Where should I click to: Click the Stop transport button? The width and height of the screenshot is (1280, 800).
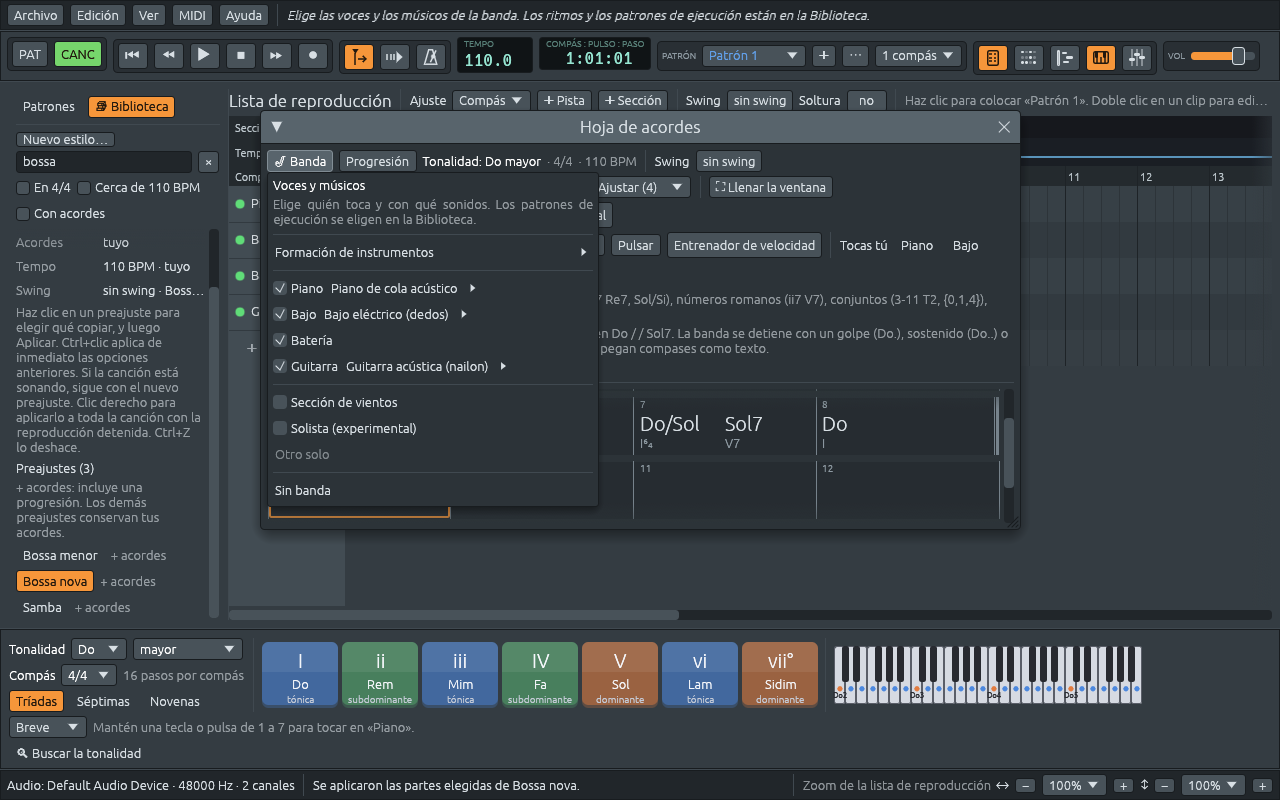coord(240,56)
